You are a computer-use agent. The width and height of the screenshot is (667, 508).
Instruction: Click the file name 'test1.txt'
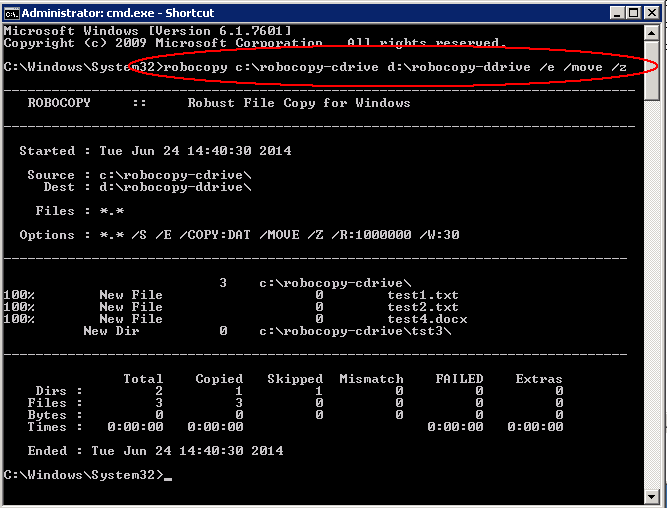(x=423, y=295)
